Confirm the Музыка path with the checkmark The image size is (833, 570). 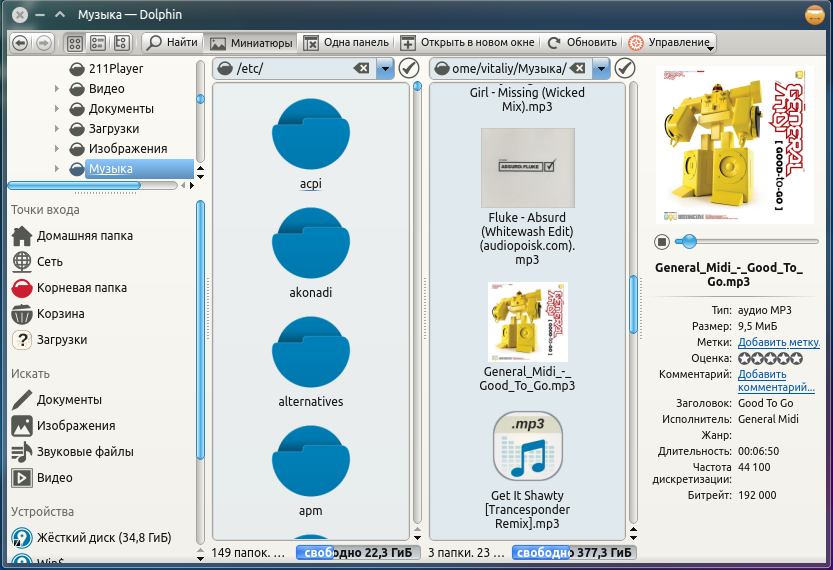coord(625,69)
